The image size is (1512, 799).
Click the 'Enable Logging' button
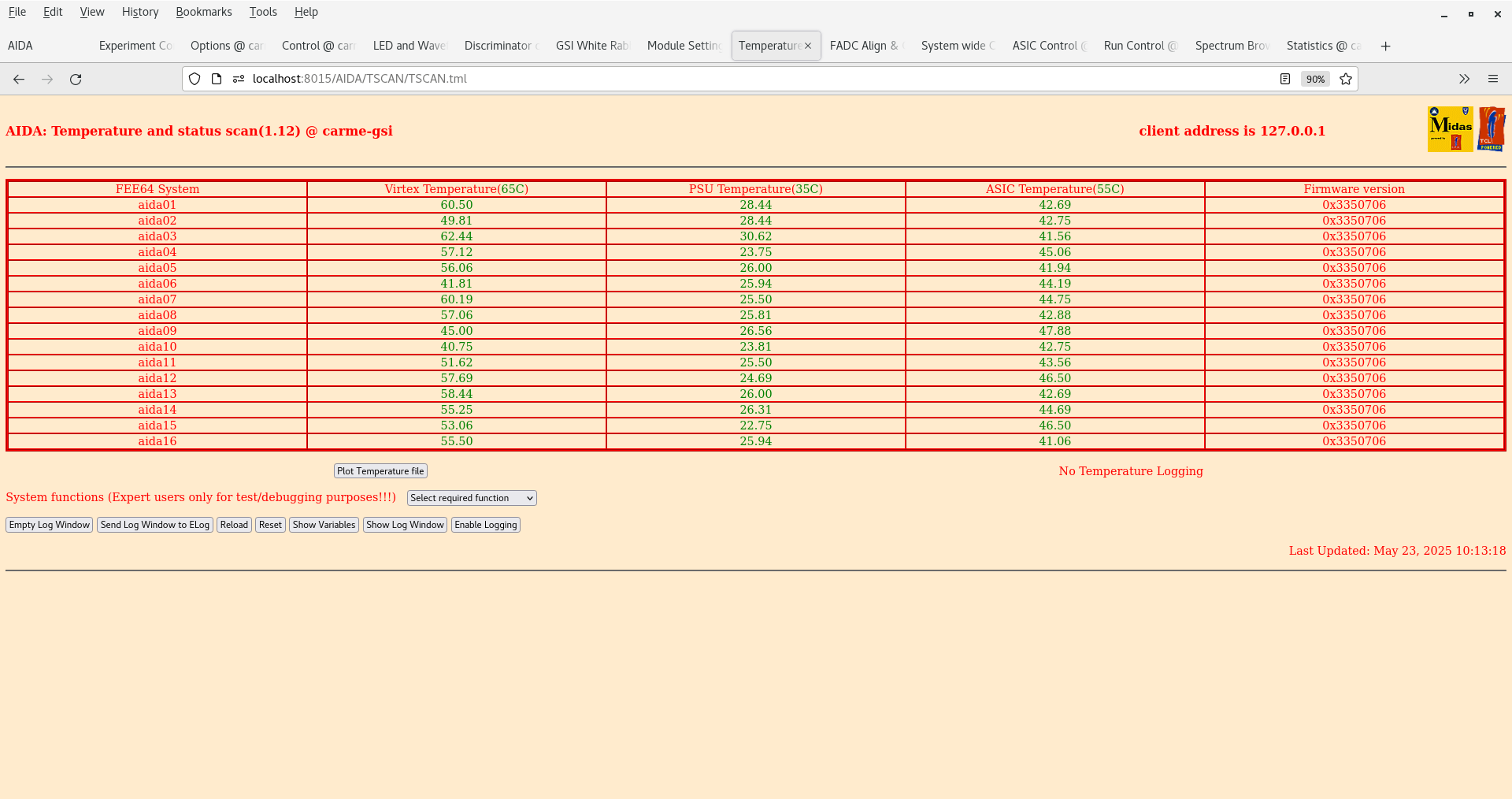pos(485,525)
